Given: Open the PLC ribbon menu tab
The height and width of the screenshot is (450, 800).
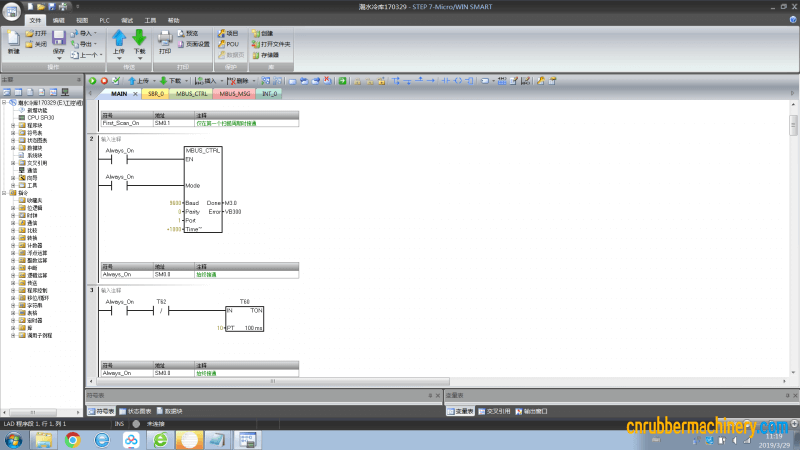Looking at the screenshot, I should coord(105,19).
